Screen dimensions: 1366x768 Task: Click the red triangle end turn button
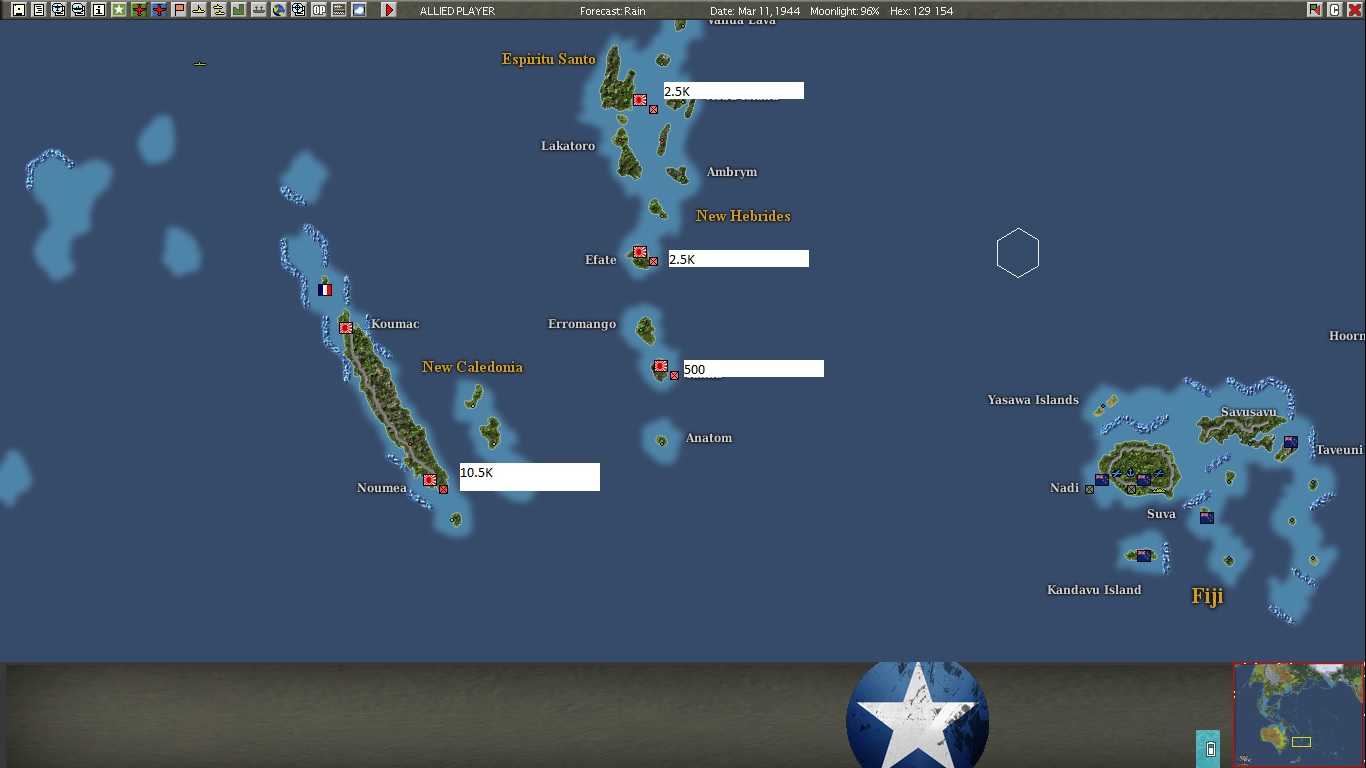tap(389, 10)
